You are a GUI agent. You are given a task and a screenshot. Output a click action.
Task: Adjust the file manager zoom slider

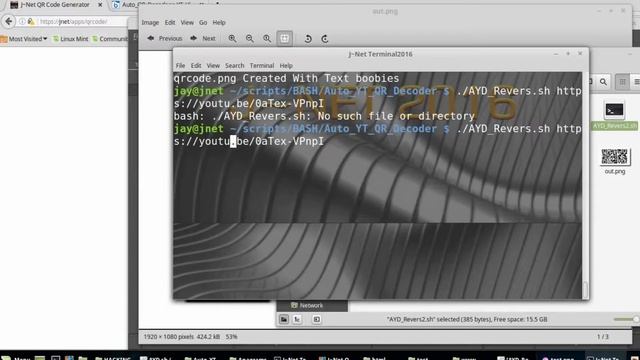pos(626,319)
